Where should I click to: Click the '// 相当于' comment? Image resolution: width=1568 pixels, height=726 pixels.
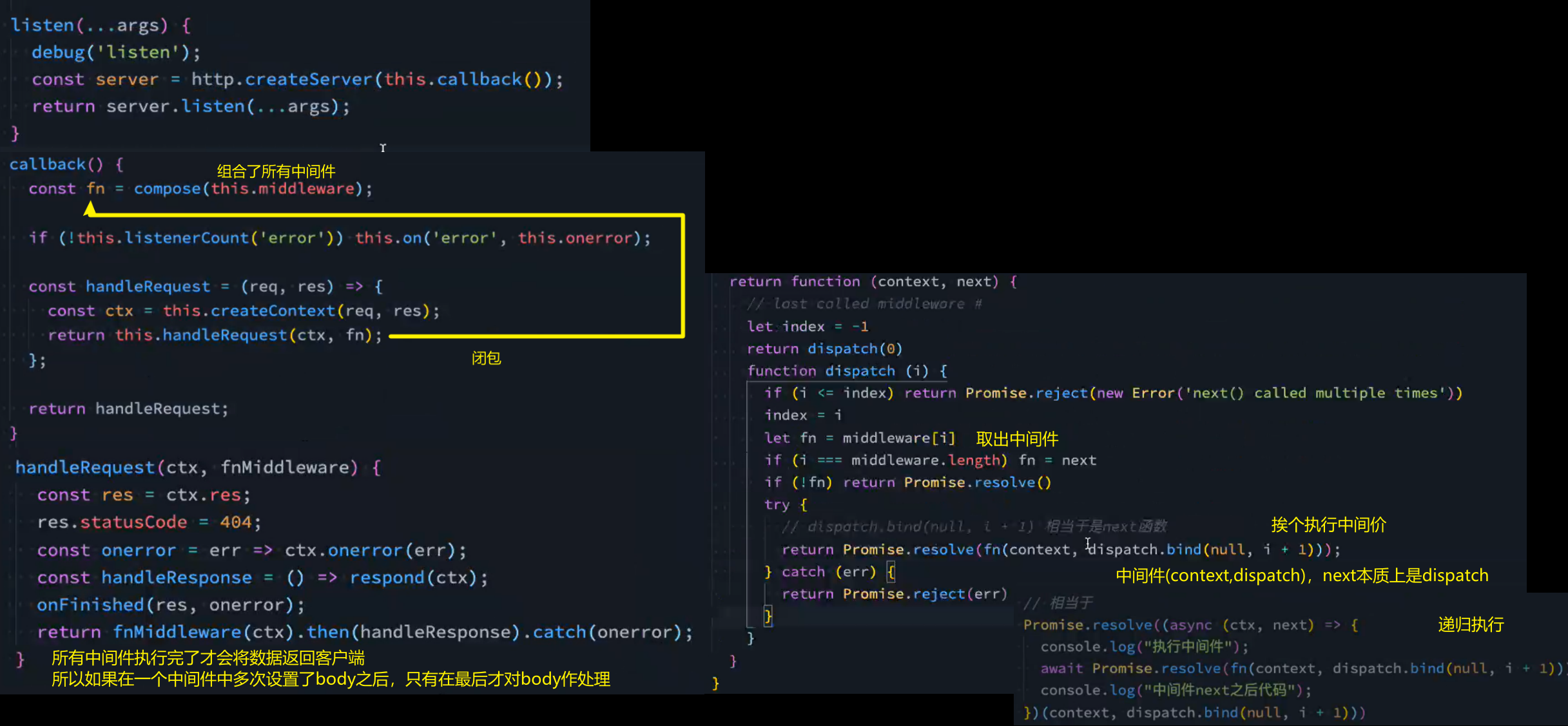point(1058,604)
